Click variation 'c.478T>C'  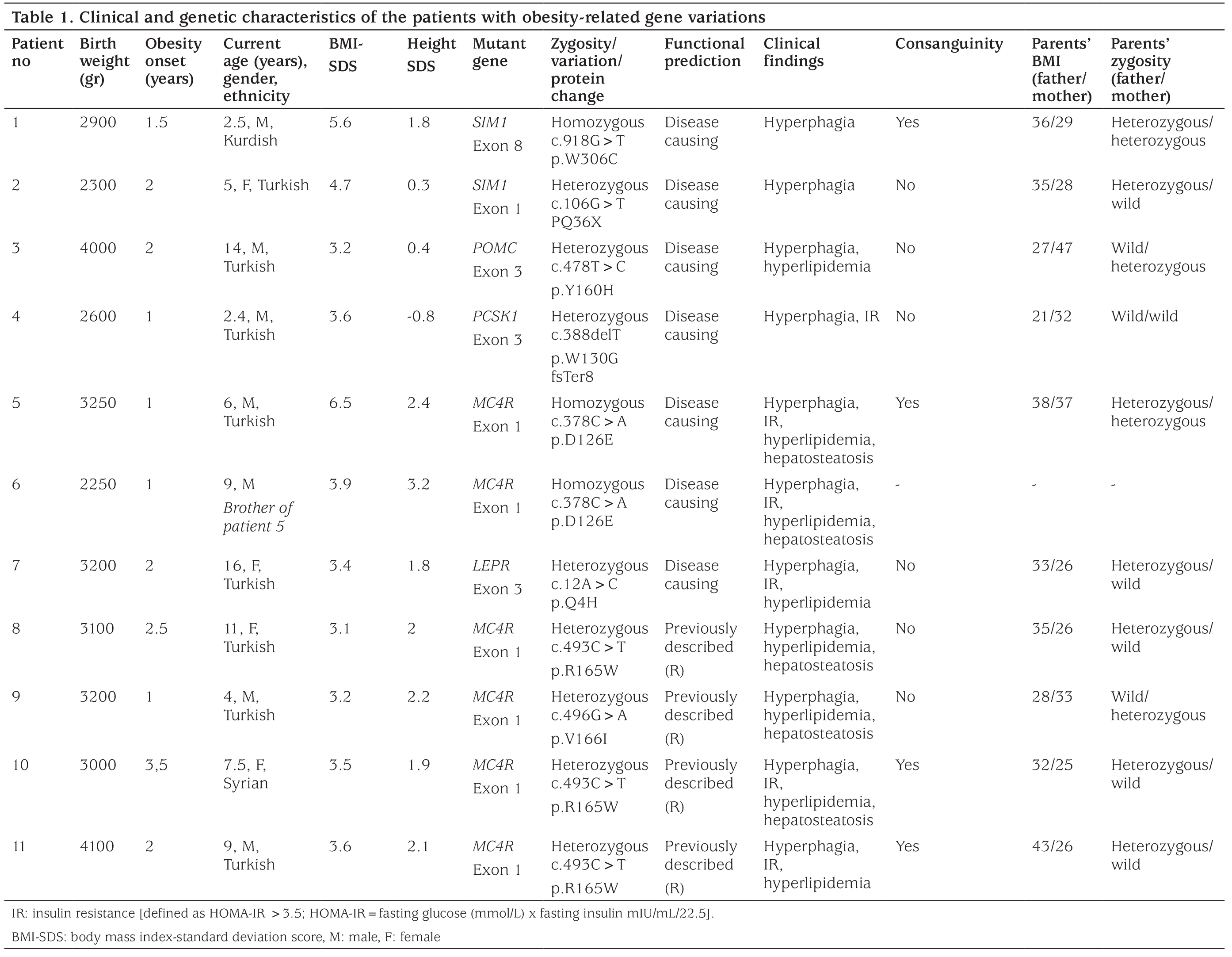[588, 266]
